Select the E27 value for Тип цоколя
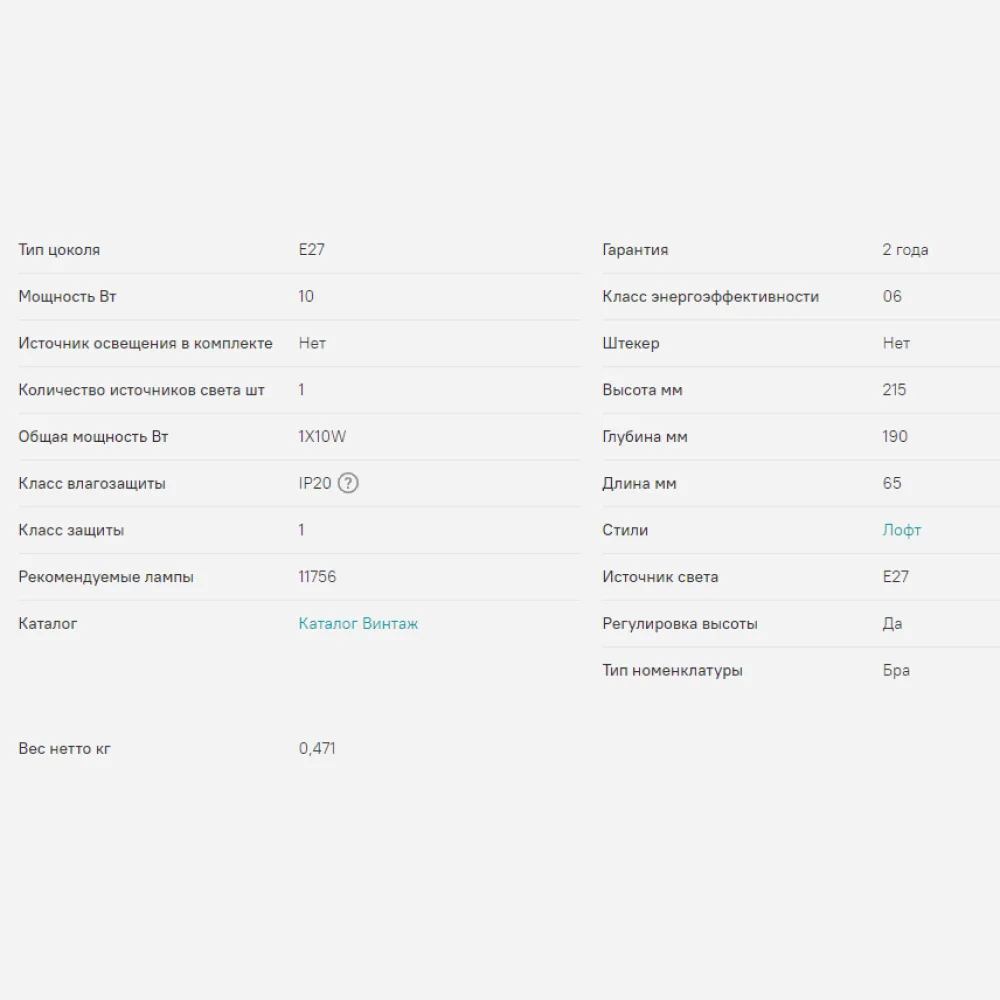Screen dimensions: 1000x1000 pos(311,250)
